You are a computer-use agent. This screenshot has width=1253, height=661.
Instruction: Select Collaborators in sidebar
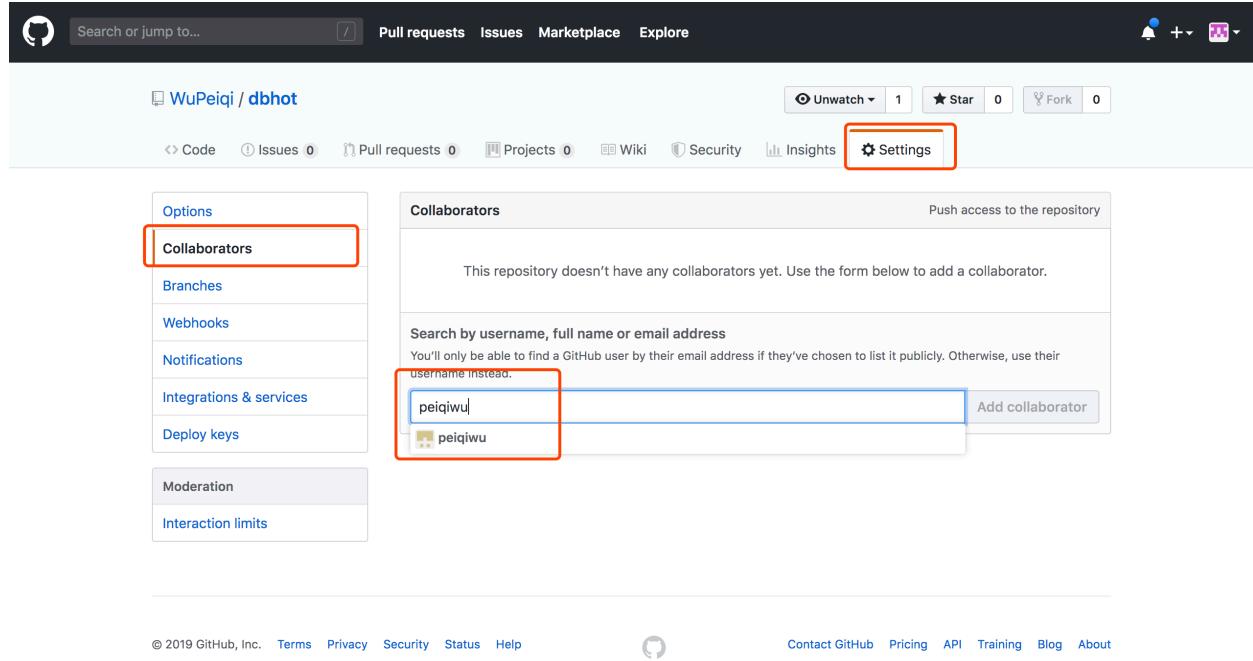(260, 248)
